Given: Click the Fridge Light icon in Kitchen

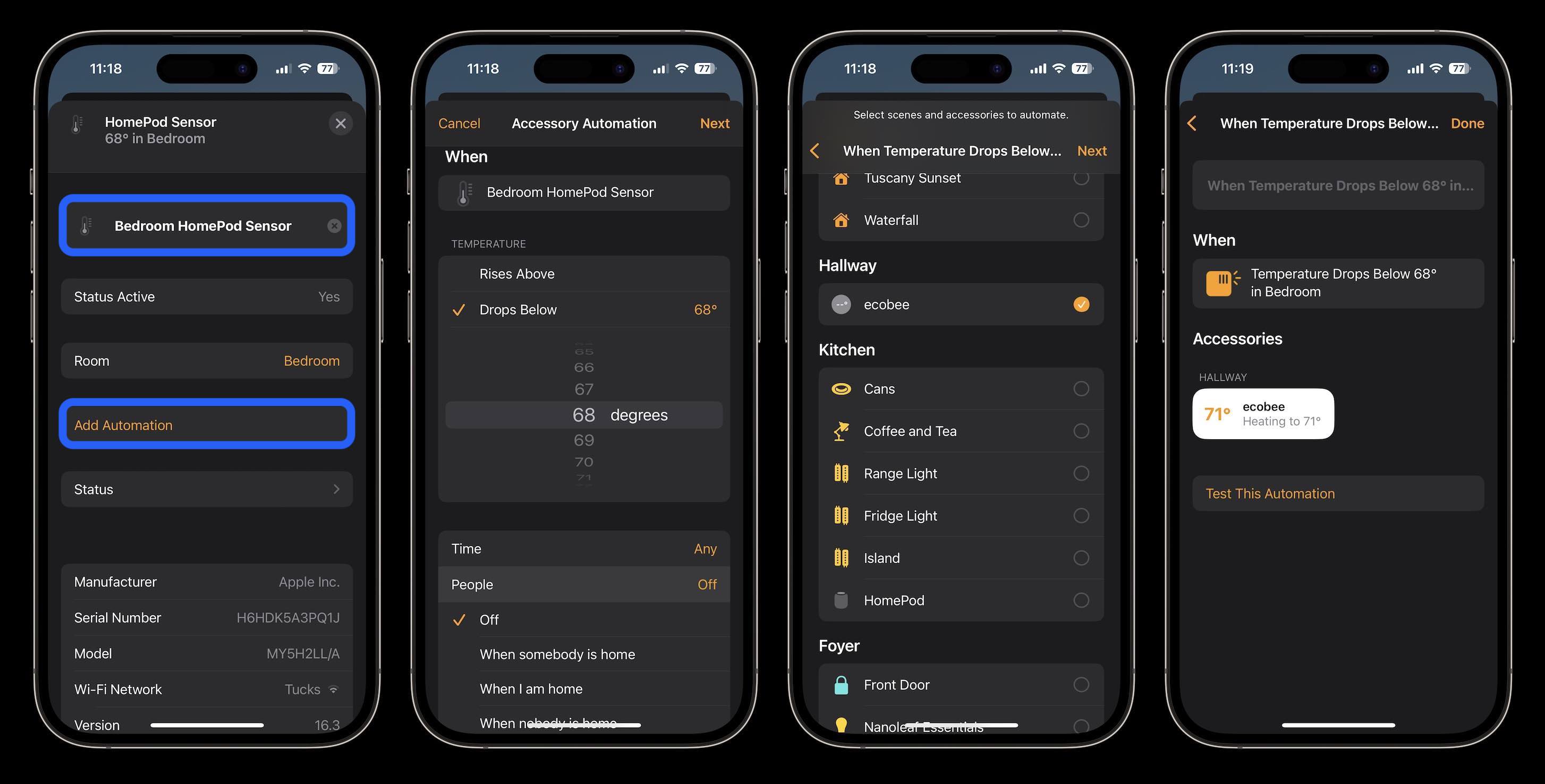Looking at the screenshot, I should point(841,515).
